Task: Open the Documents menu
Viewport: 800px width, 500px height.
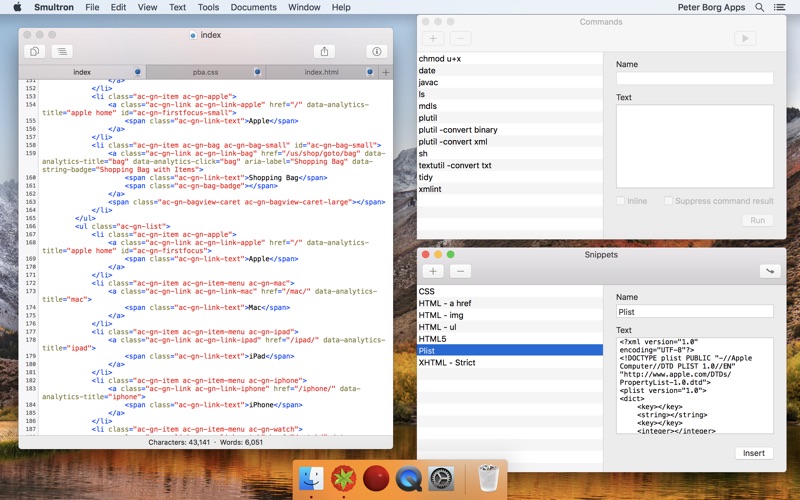Action: point(253,7)
